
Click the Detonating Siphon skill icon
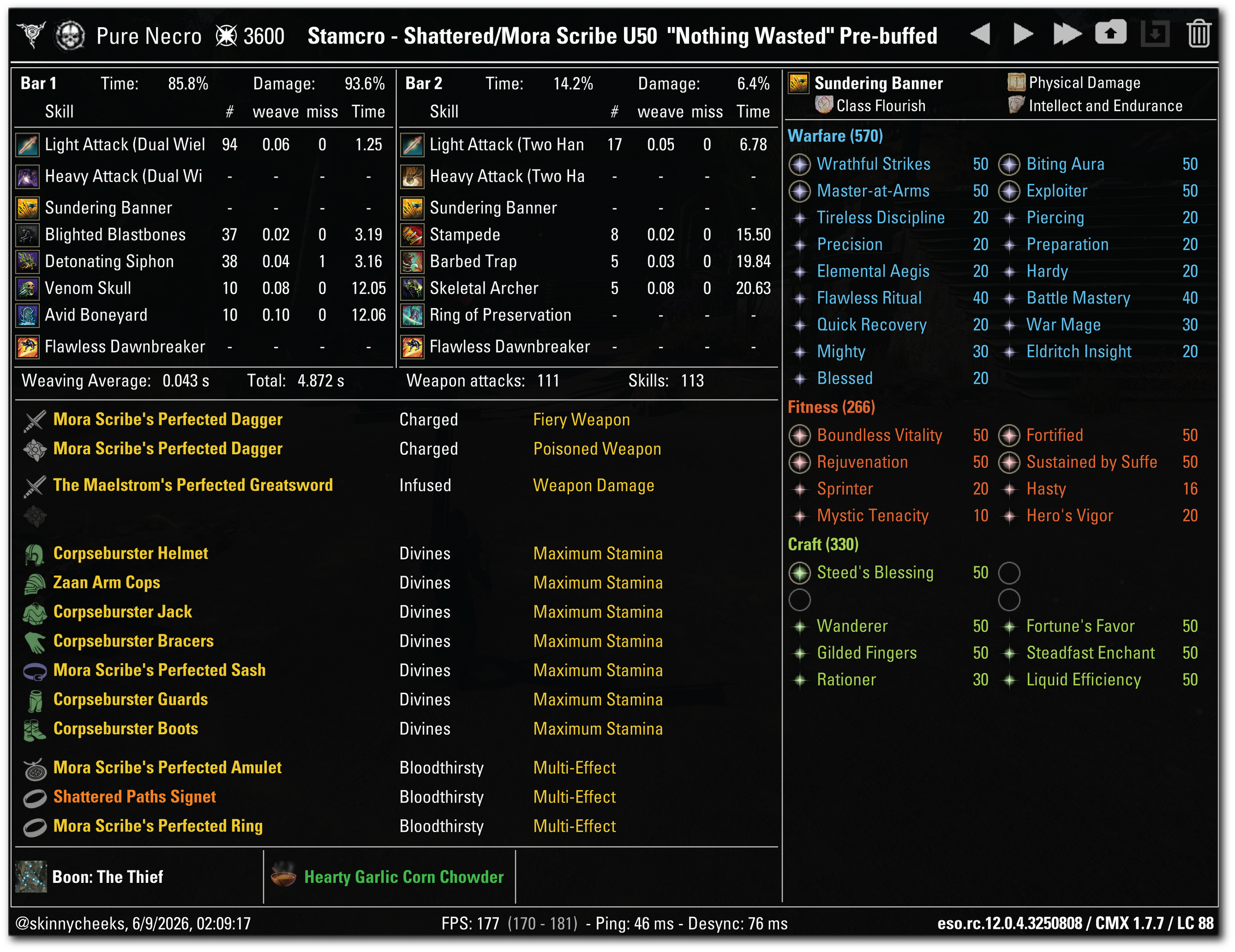click(x=27, y=261)
